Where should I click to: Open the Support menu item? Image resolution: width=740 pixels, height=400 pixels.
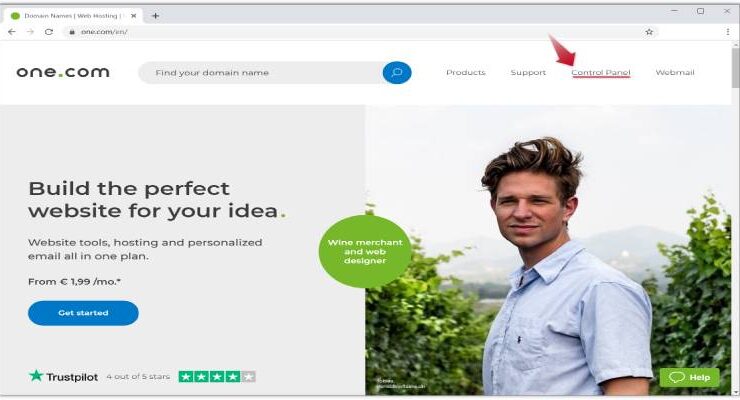pyautogui.click(x=528, y=73)
